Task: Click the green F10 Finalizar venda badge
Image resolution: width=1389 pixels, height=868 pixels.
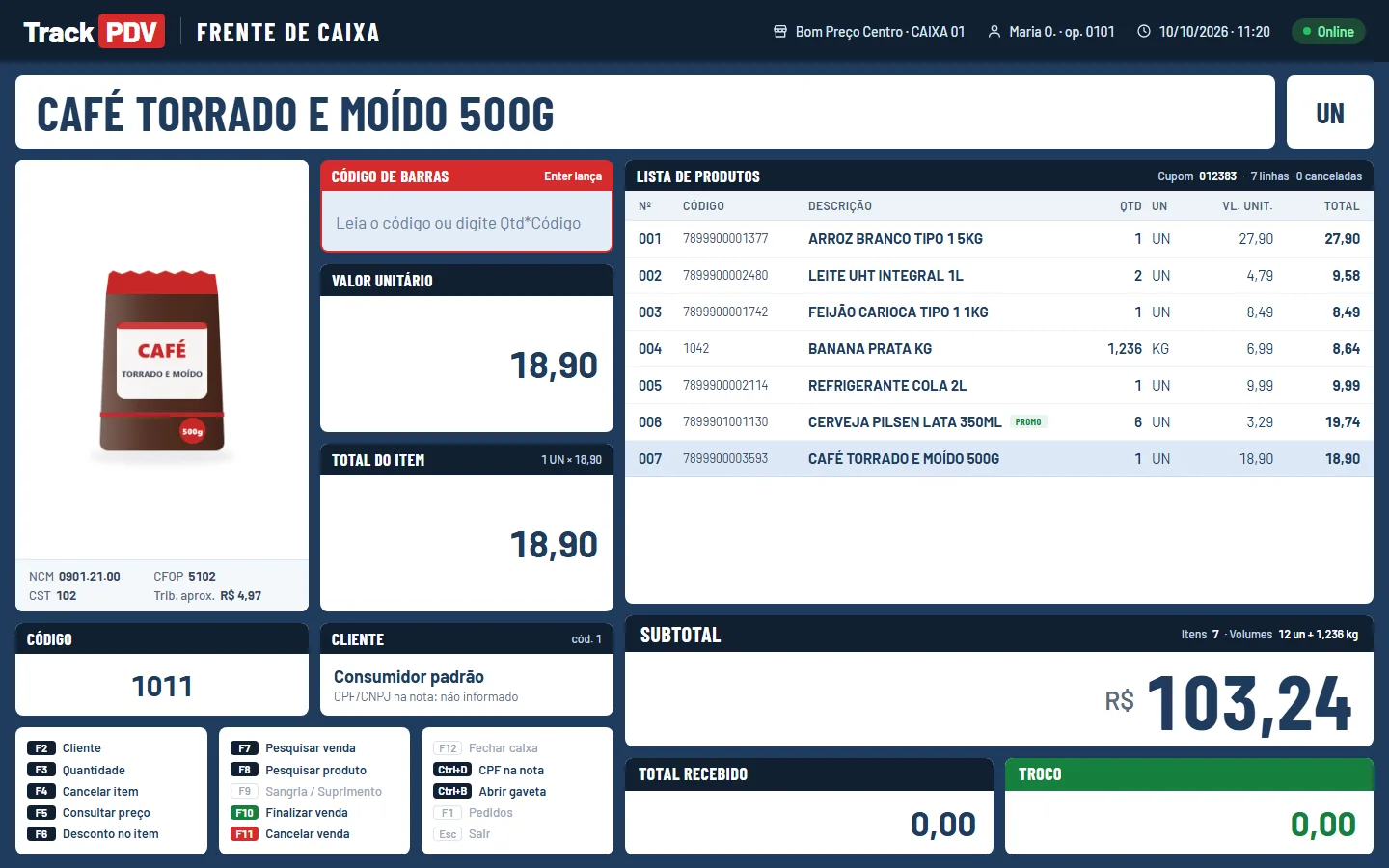Action: (x=244, y=813)
